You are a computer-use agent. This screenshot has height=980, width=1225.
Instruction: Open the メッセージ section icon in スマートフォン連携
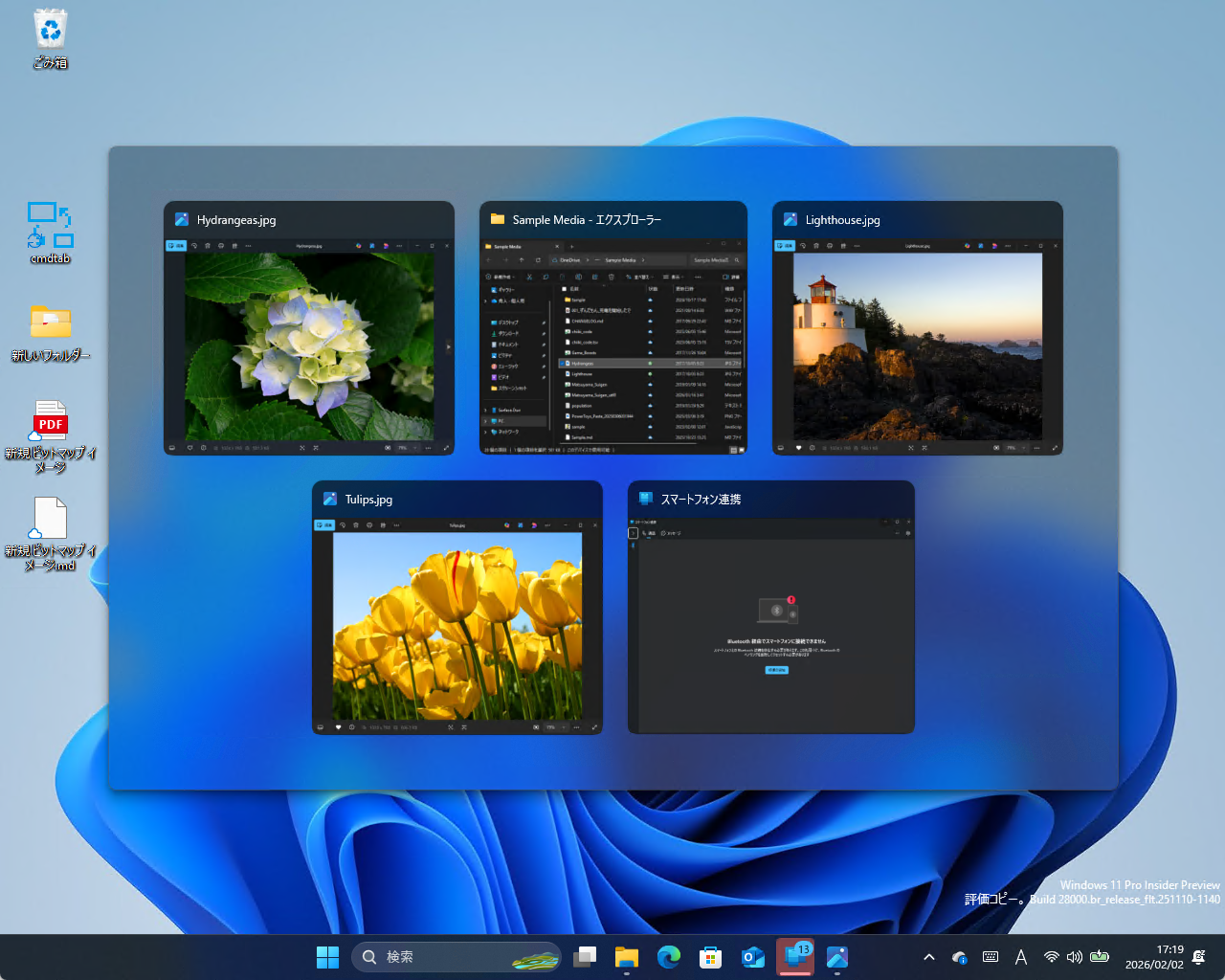click(x=662, y=535)
